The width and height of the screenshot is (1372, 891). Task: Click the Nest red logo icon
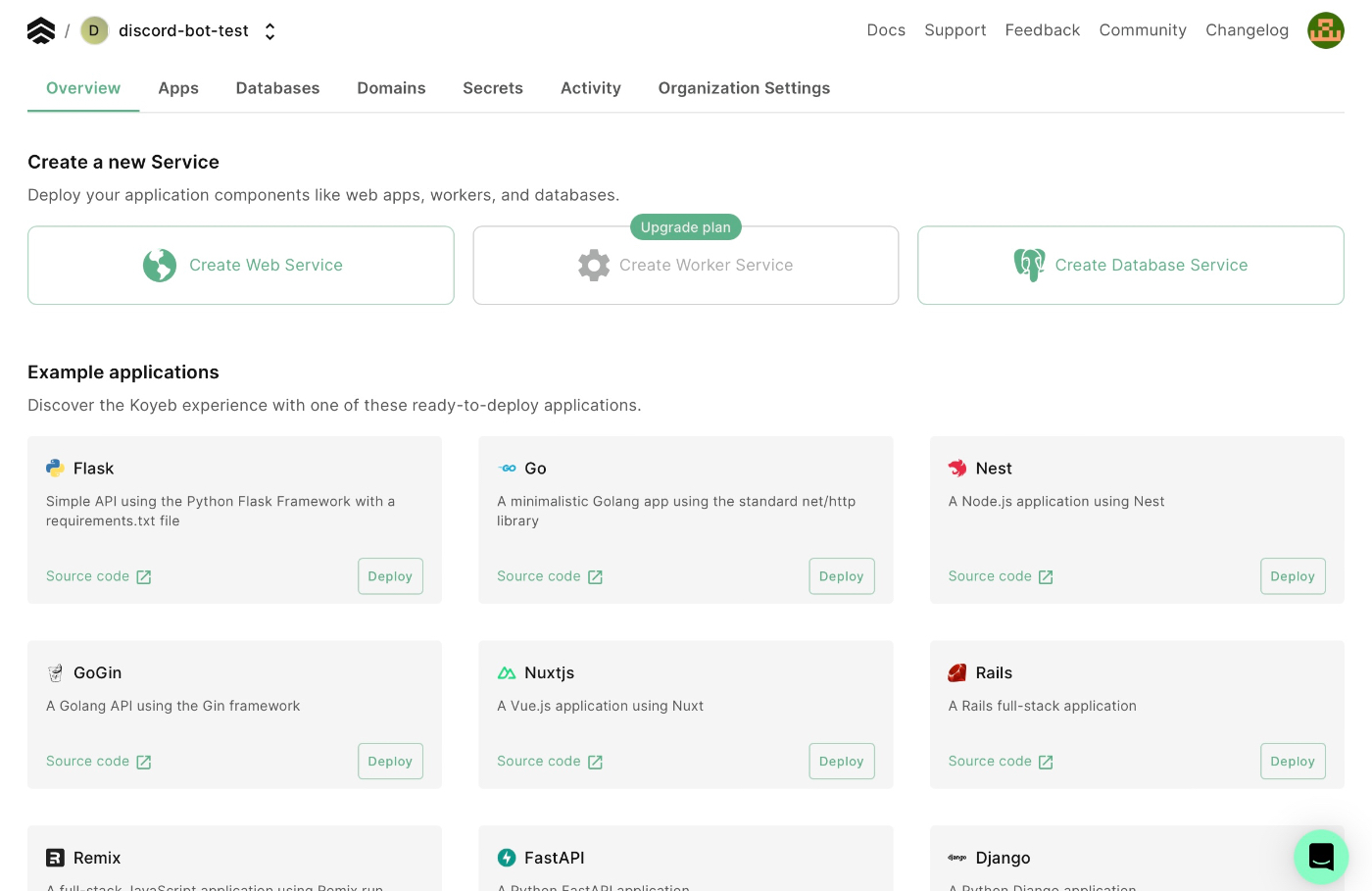pos(957,469)
